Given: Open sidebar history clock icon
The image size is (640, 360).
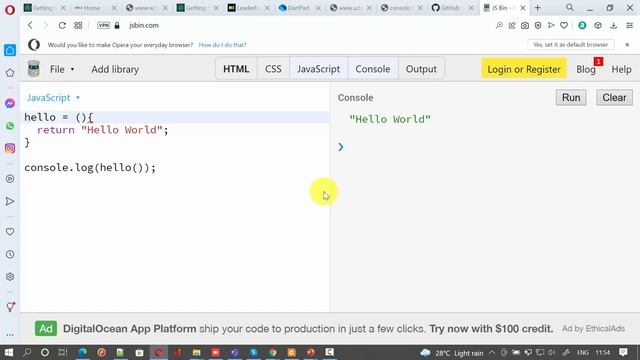Looking at the screenshot, I should point(10,254).
